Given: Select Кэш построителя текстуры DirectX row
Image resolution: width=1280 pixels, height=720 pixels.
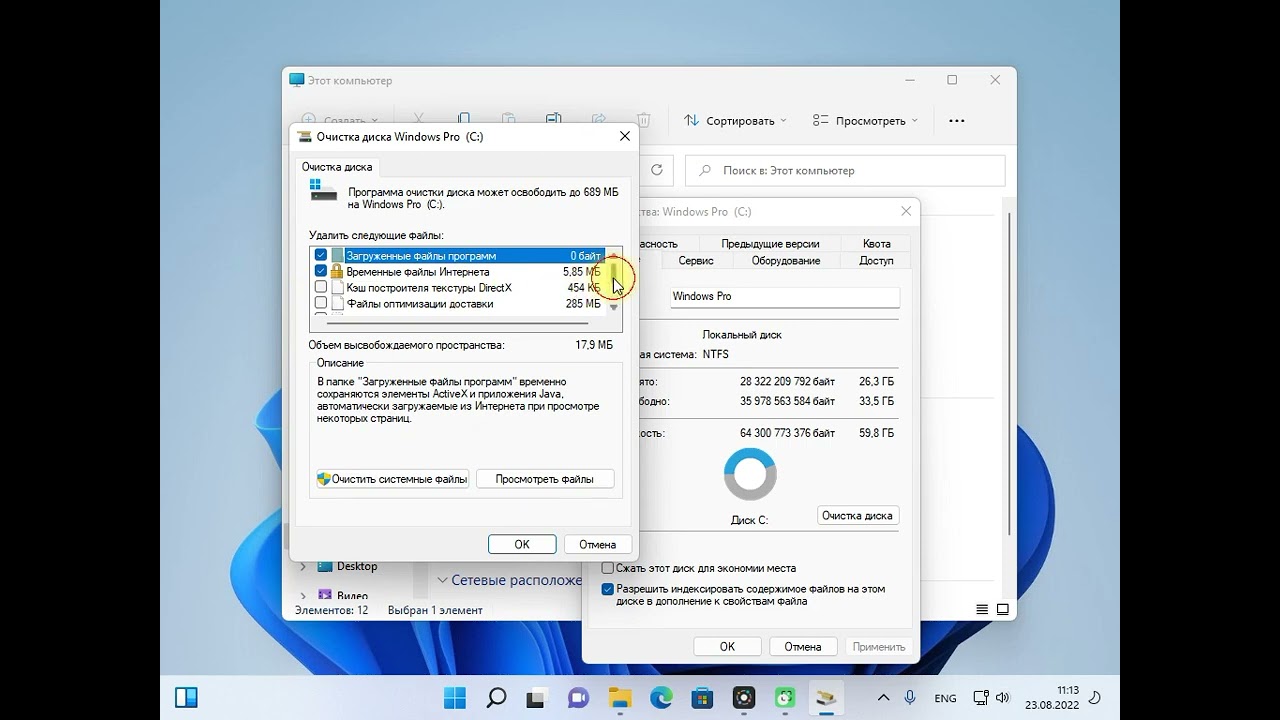Looking at the screenshot, I should tap(459, 288).
